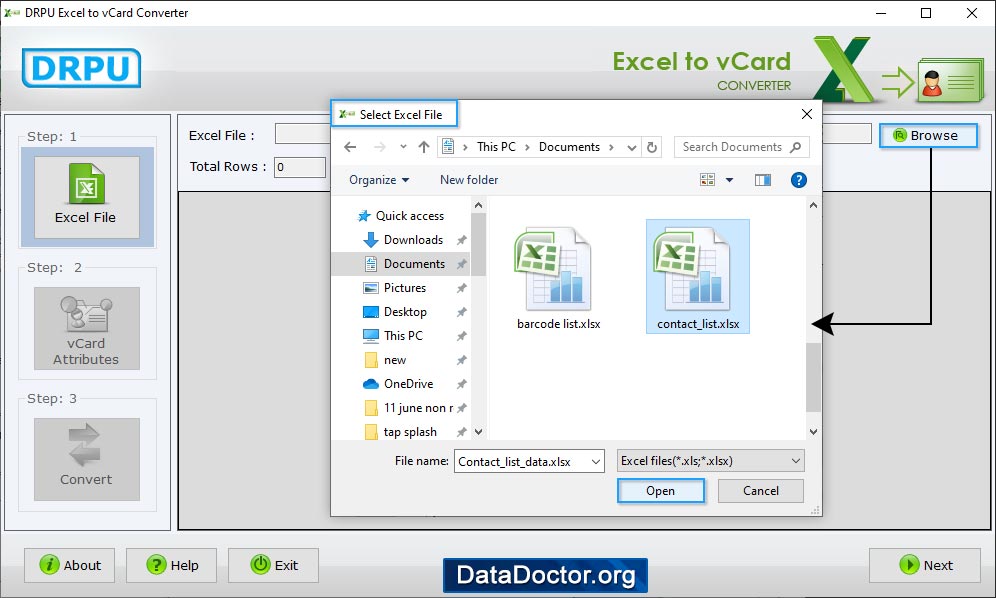Unpin Downloads using its pin icon

coord(462,240)
